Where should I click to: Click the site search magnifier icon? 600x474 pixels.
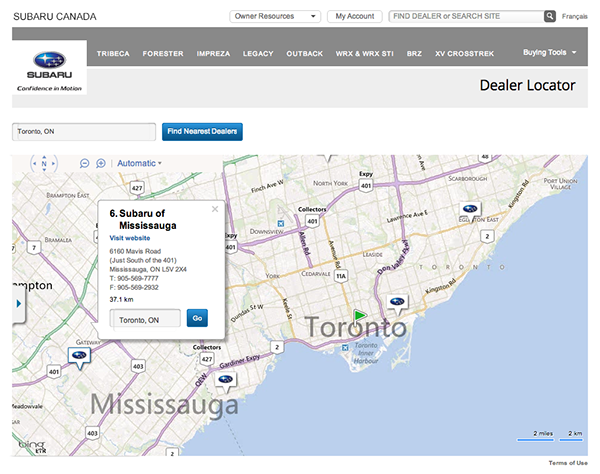(549, 16)
